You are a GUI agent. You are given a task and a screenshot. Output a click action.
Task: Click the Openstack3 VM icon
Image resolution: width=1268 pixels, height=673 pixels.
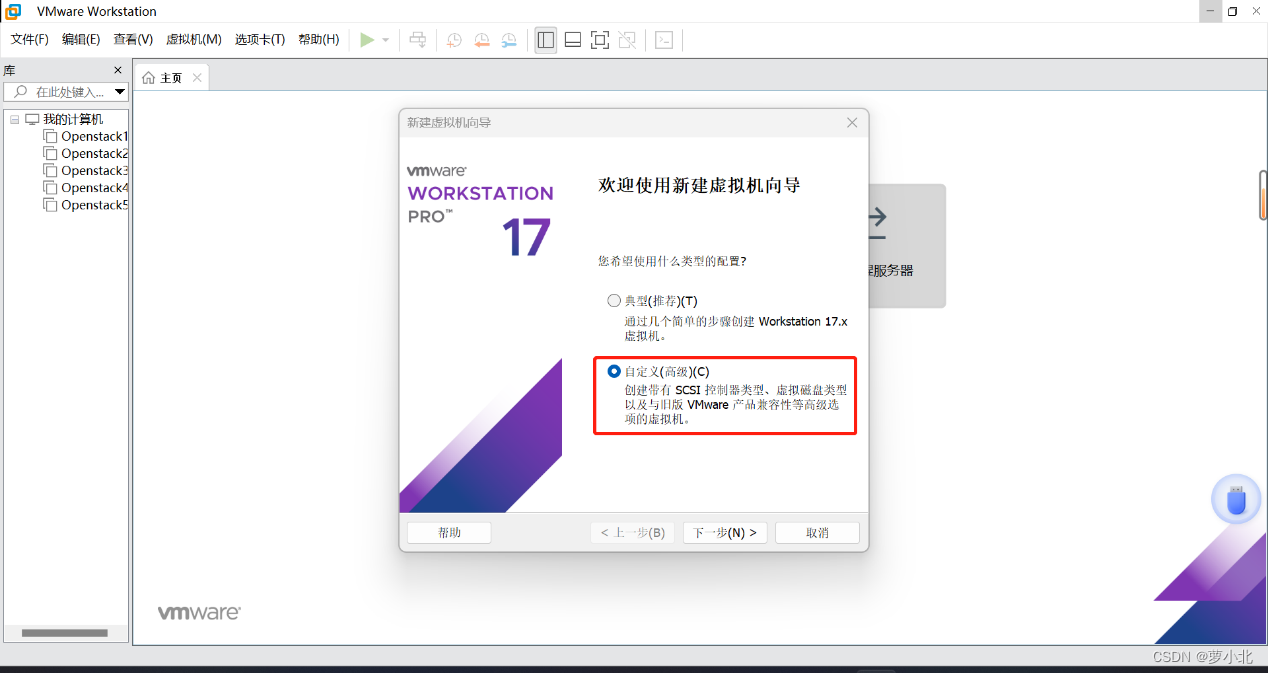point(50,170)
